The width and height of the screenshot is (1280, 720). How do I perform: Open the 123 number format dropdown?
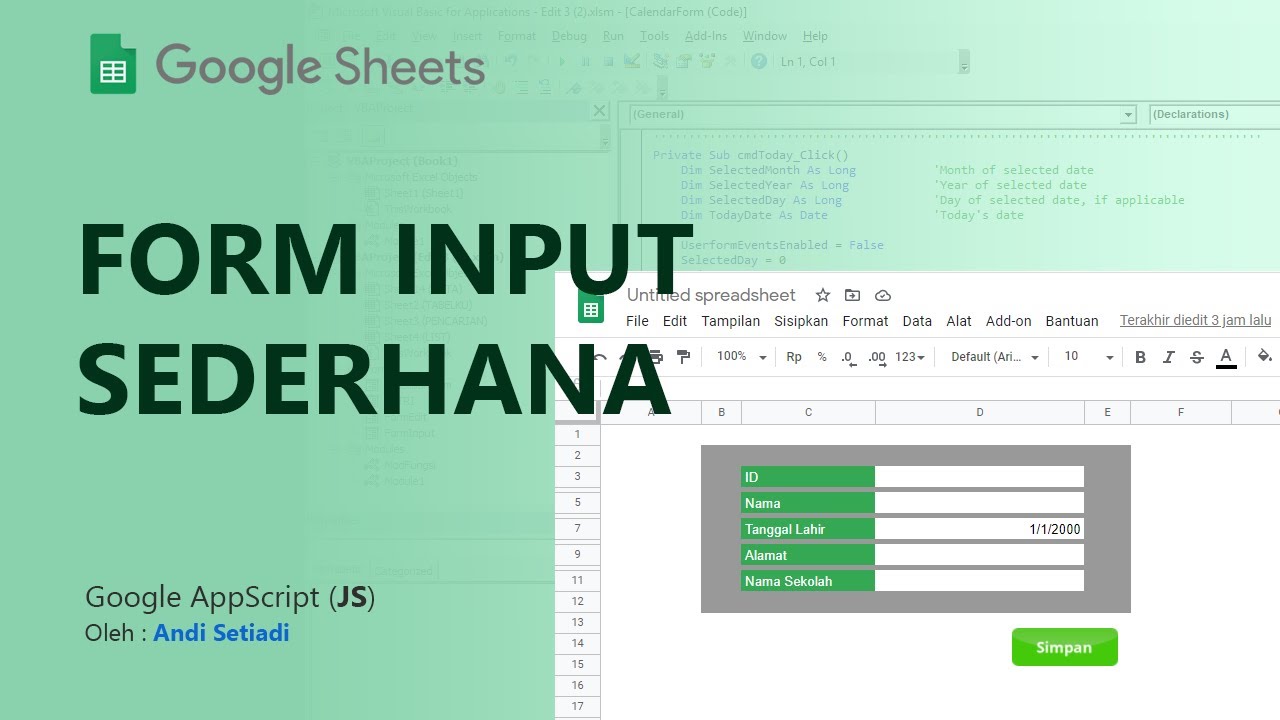tap(910, 357)
